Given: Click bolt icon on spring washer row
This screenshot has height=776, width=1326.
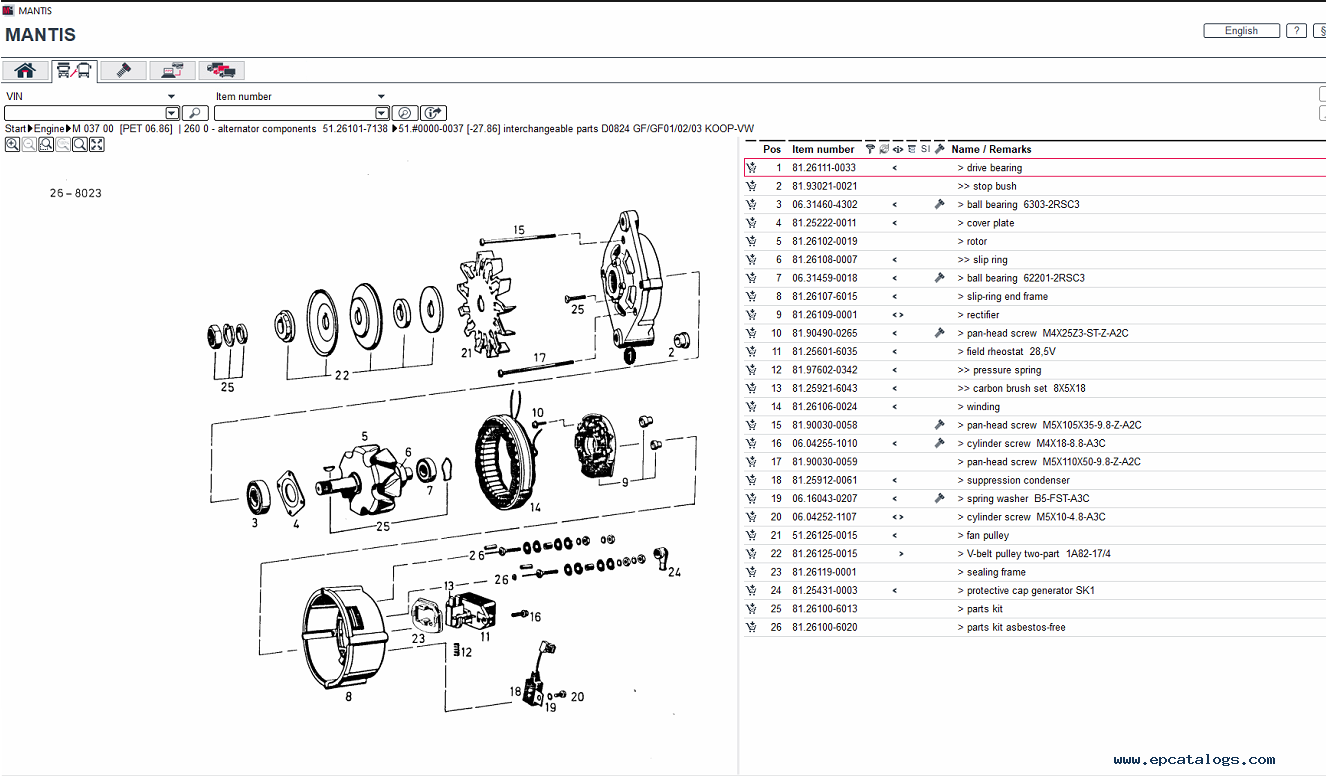Looking at the screenshot, I should tap(939, 498).
